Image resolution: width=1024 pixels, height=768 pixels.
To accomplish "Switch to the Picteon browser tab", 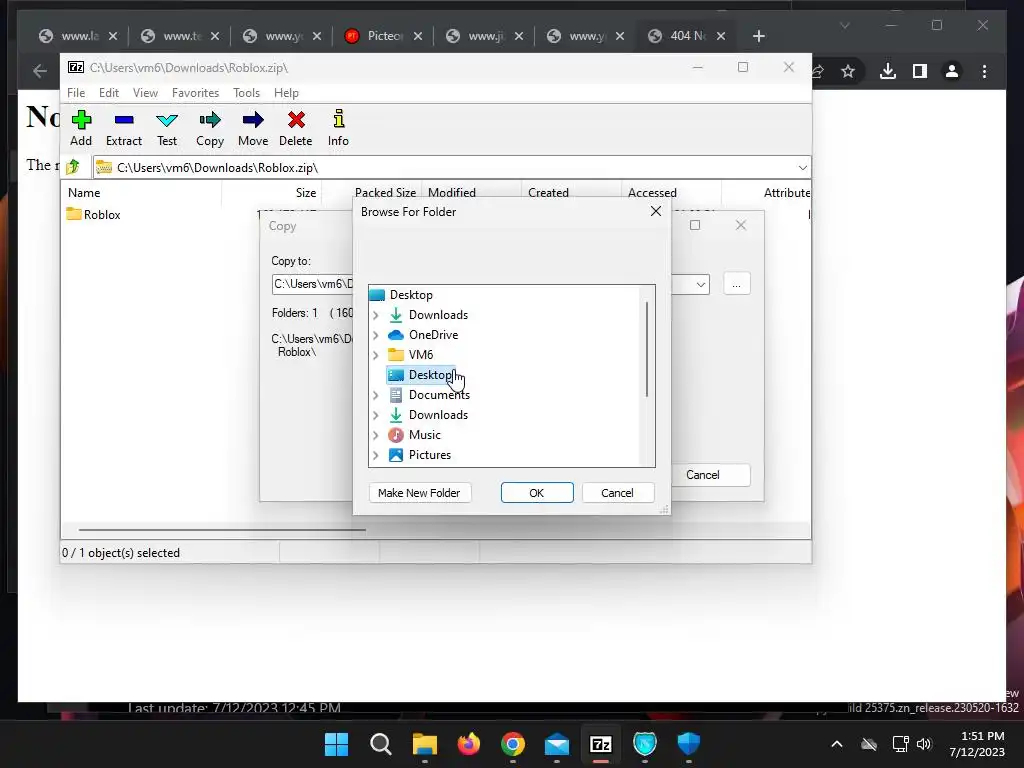I will coord(384,36).
